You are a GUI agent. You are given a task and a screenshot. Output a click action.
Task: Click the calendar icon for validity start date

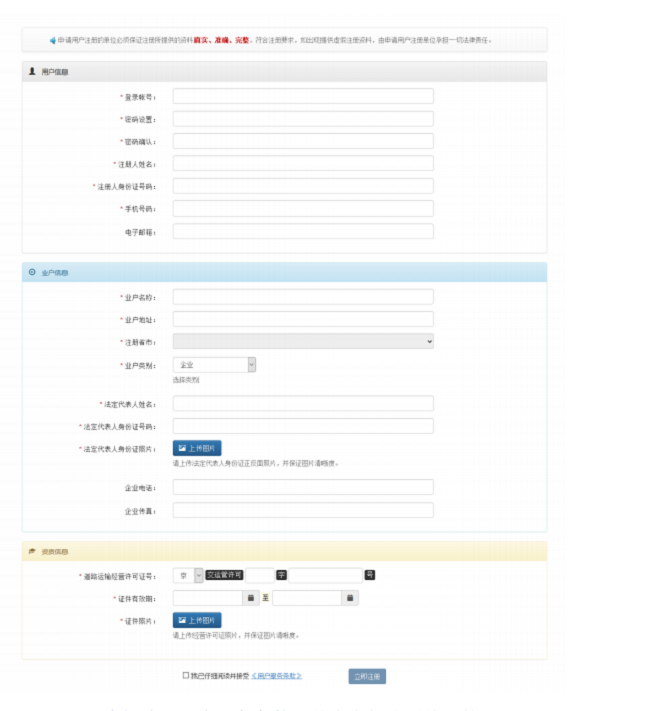tap(251, 598)
